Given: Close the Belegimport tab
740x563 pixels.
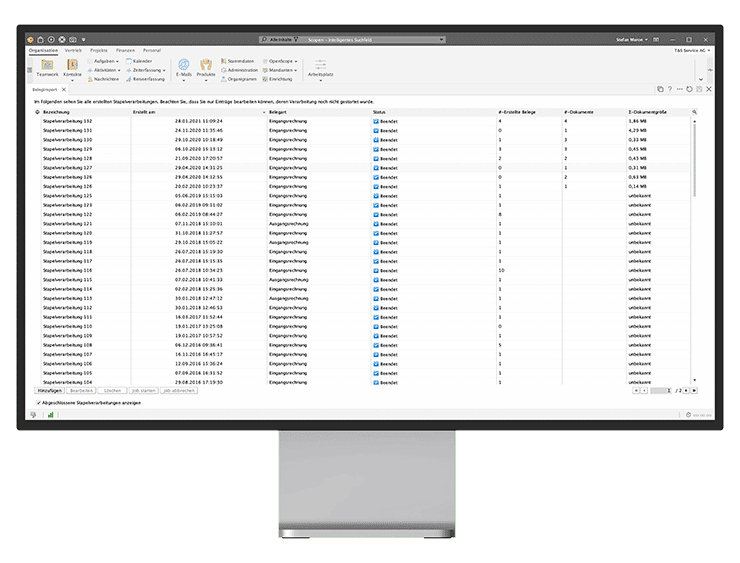Looking at the screenshot, I should [x=64, y=90].
